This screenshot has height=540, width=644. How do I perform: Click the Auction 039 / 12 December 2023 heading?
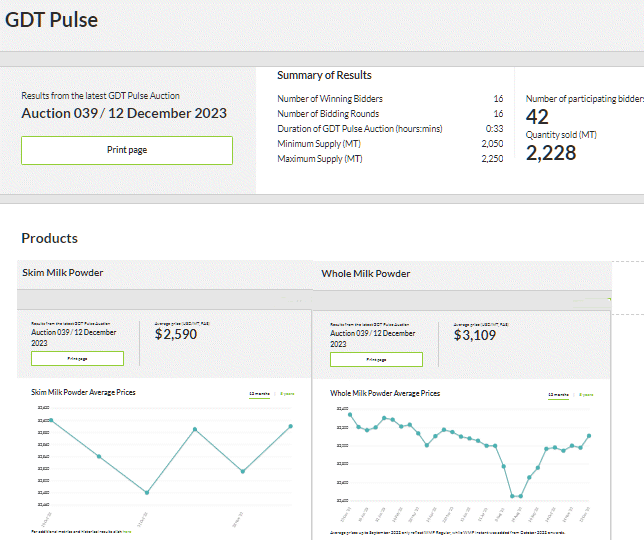[124, 113]
